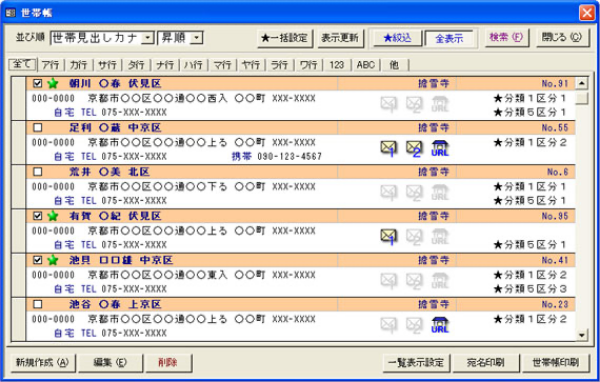600x382 pixels.
Task: Uncheck the checkbox for 朝川 ○春
Action: click(x=38, y=83)
